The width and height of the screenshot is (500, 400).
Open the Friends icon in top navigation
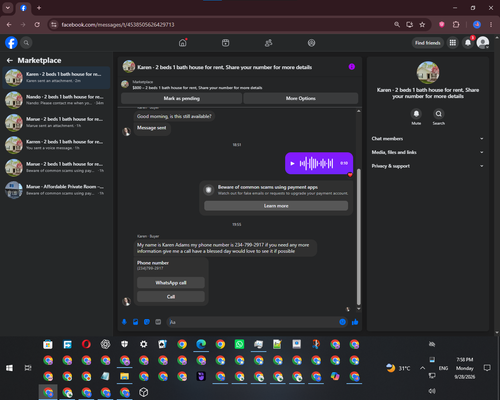[x=268, y=43]
